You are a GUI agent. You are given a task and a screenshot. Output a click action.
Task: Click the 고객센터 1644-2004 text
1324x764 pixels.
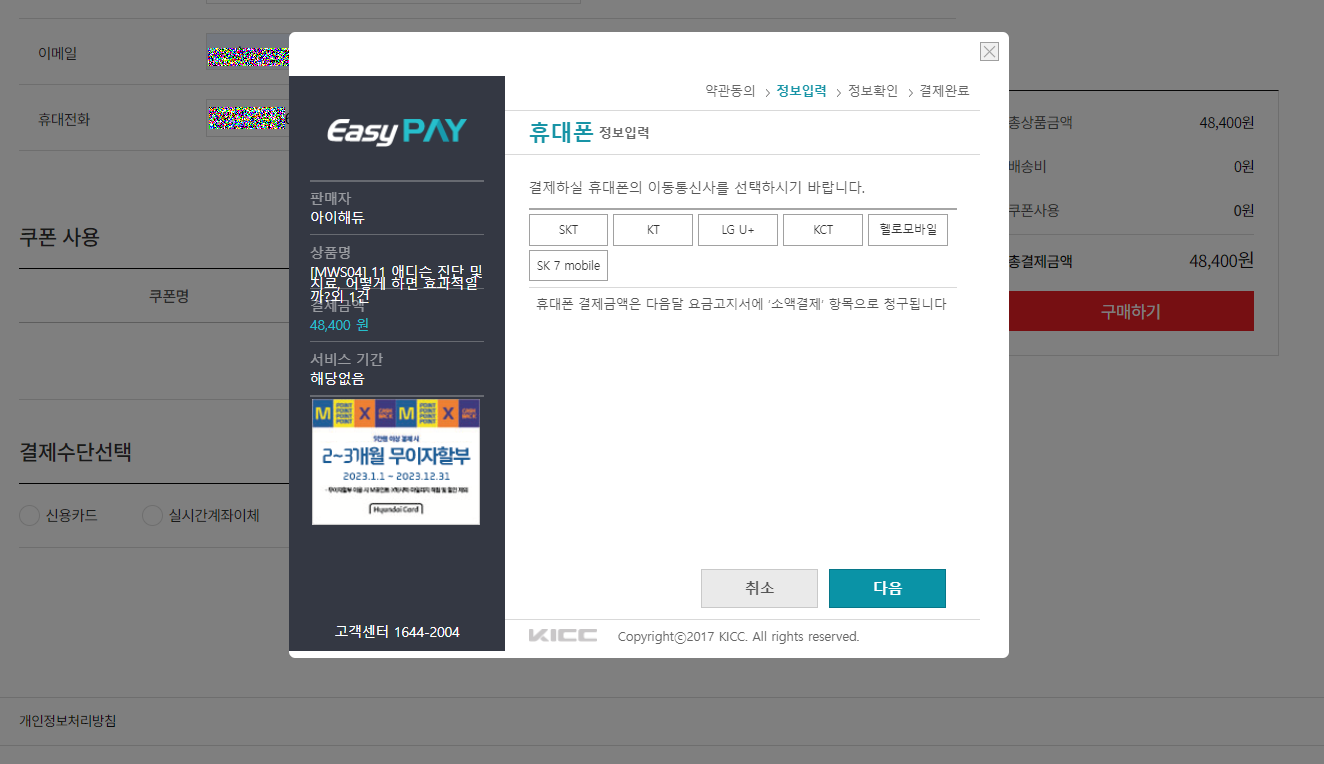coord(397,632)
